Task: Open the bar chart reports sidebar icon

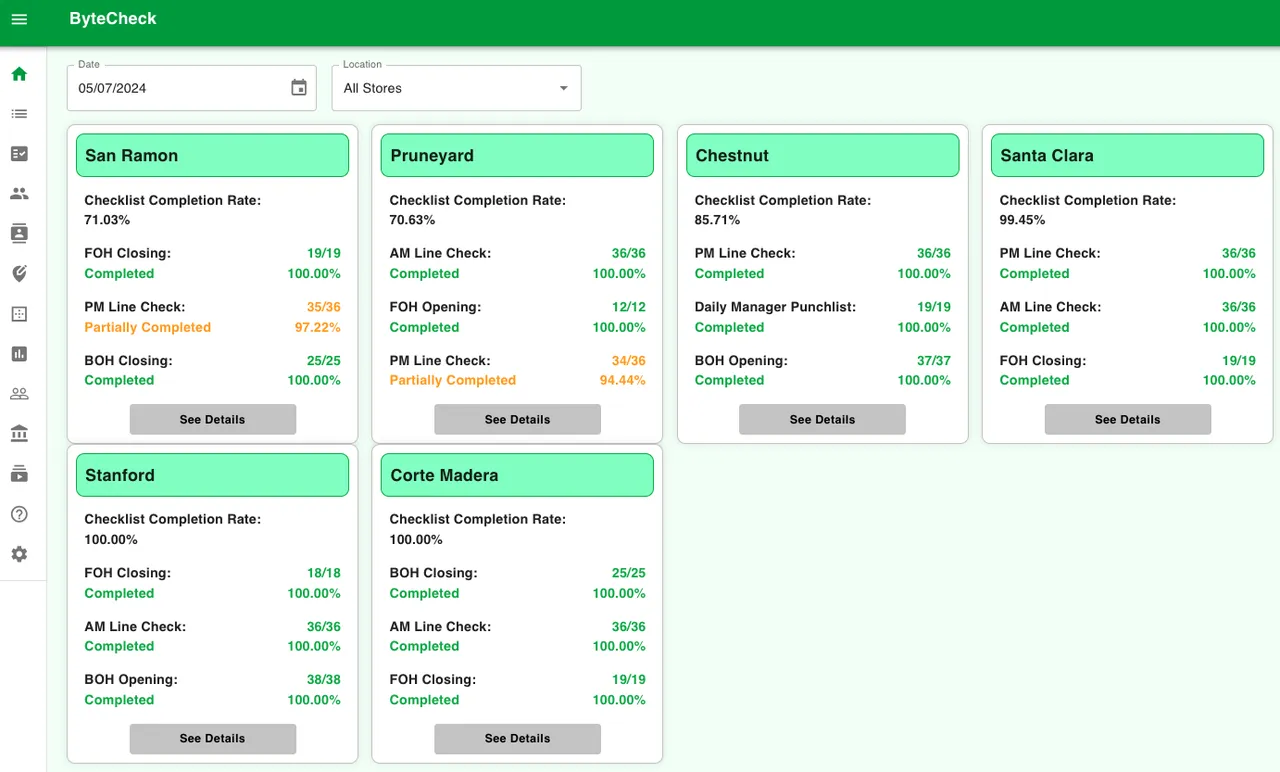Action: point(19,354)
